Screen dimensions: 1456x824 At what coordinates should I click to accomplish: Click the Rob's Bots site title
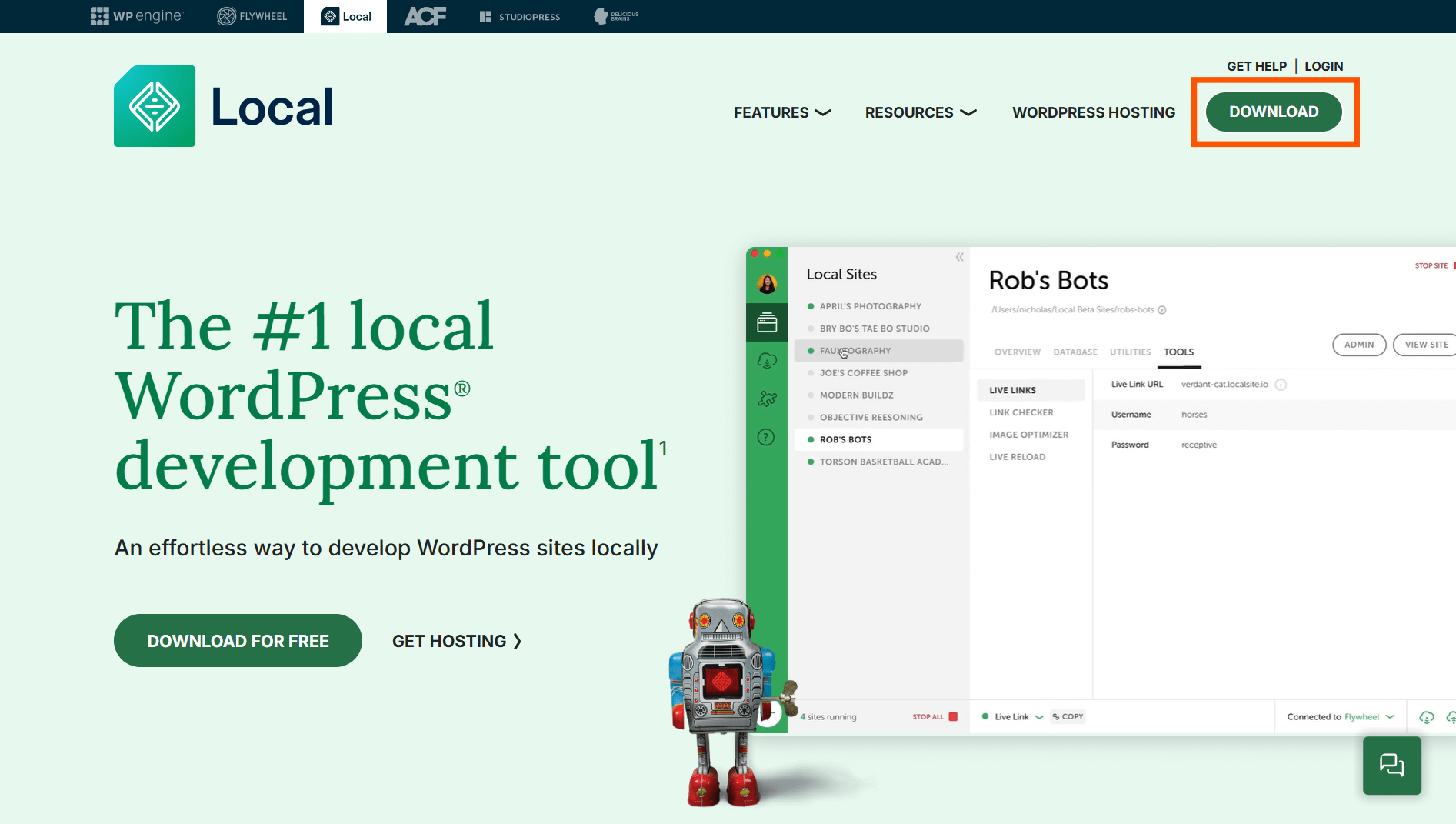[1048, 280]
